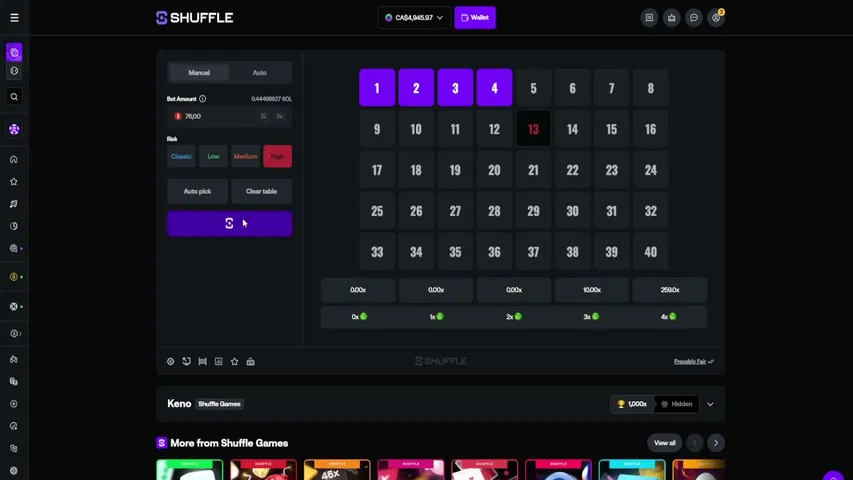Deselect Keno number 2
This screenshot has height=480, width=853.
(x=416, y=88)
